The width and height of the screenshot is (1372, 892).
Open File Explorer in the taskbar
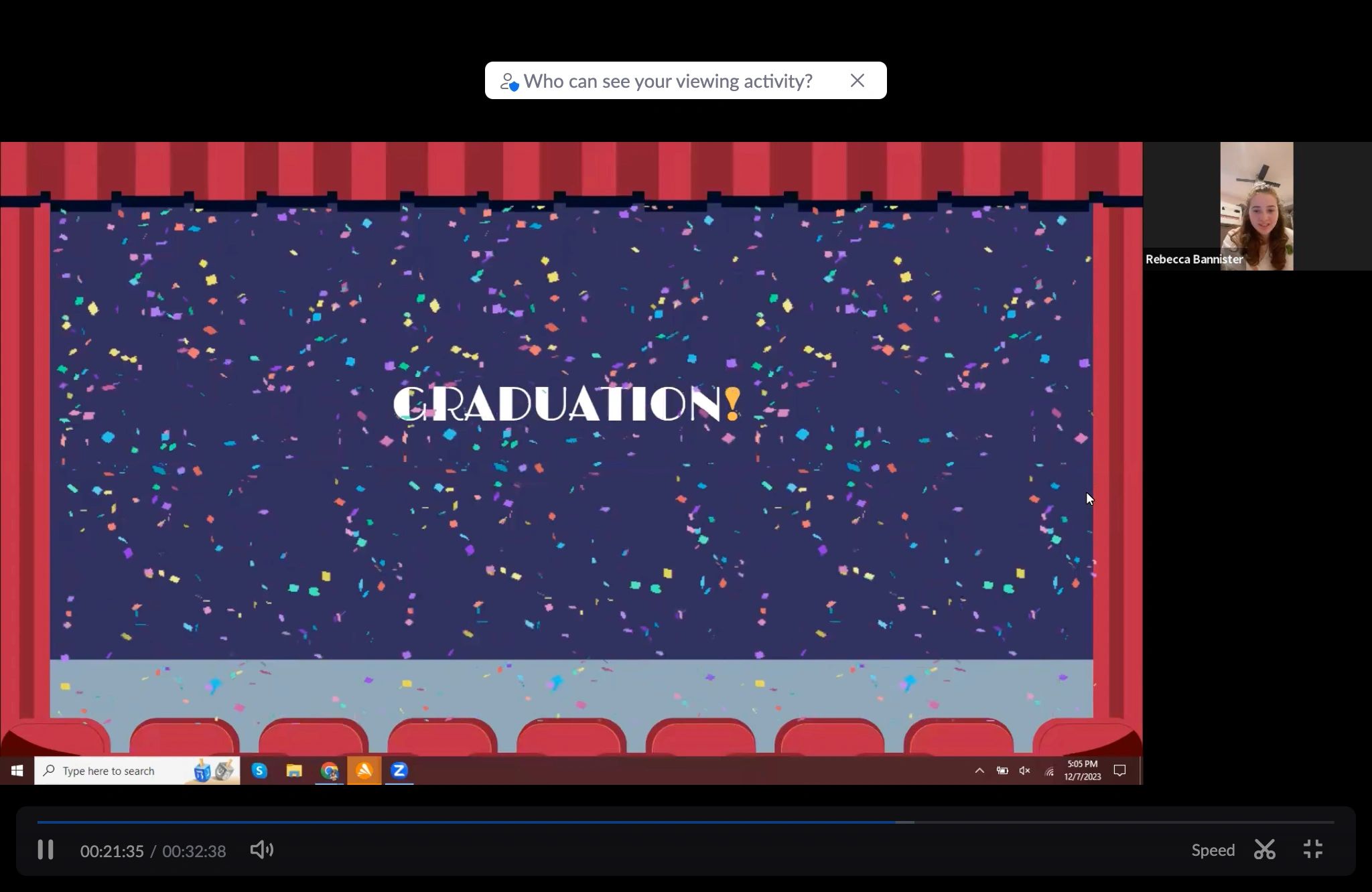click(x=294, y=771)
